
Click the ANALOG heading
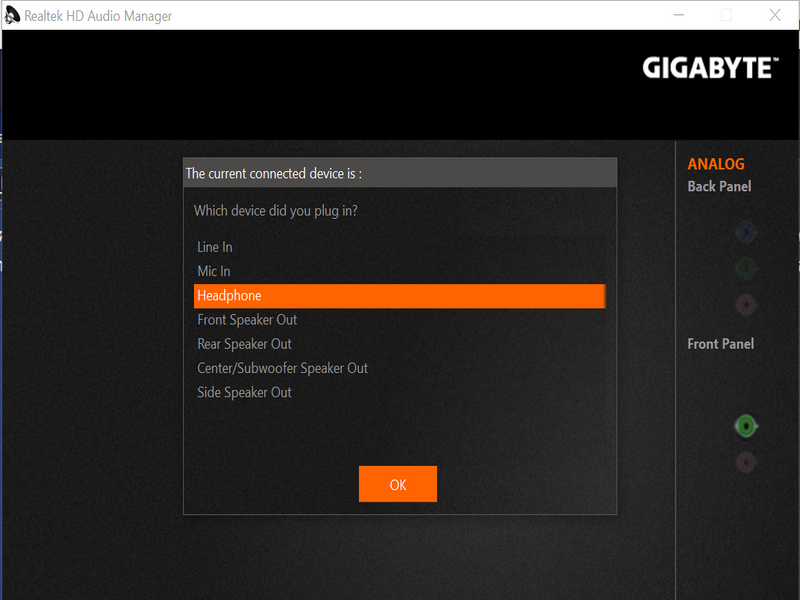coord(716,164)
